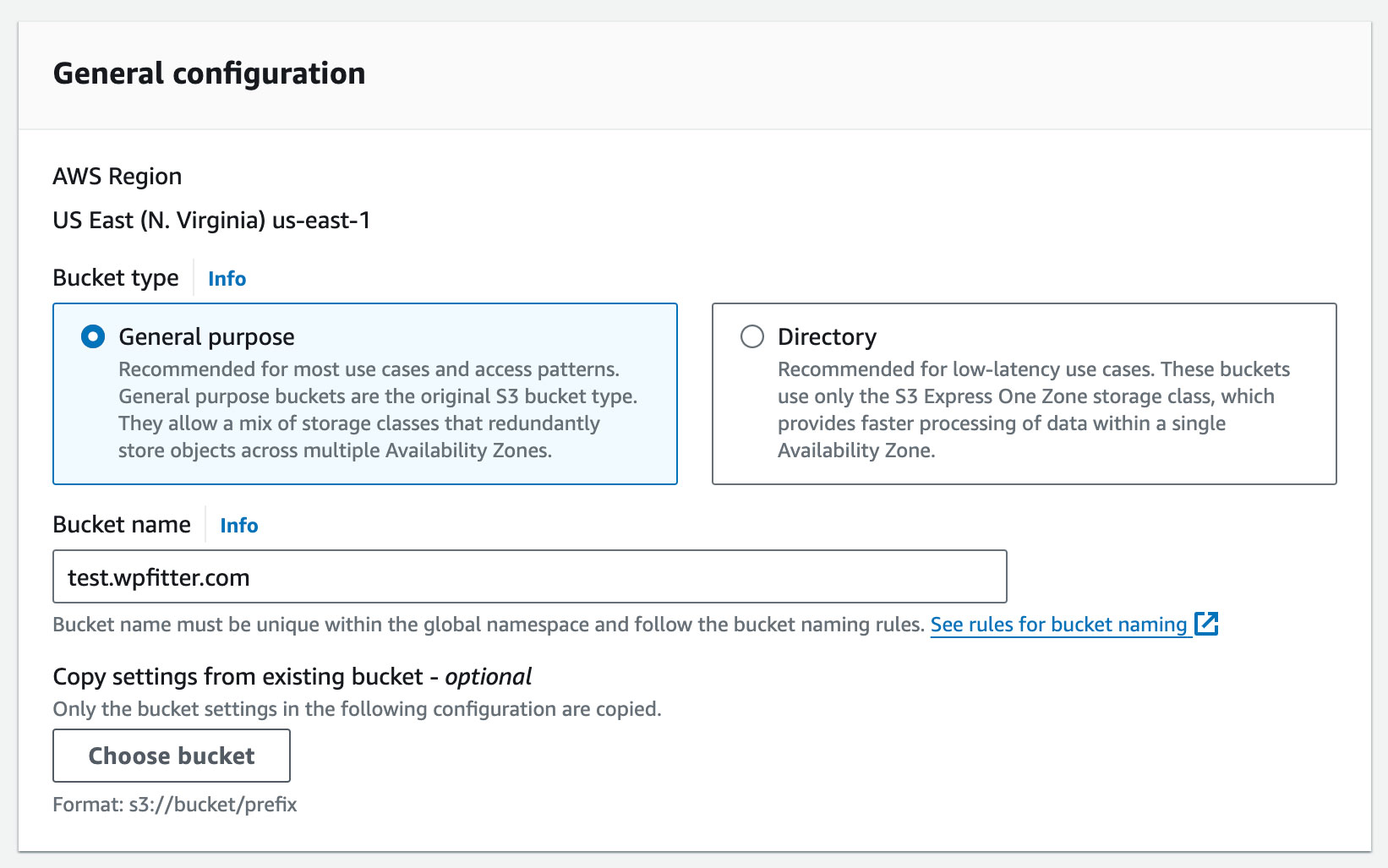The height and width of the screenshot is (868, 1388).
Task: Open Info link next to Bucket name
Action: pyautogui.click(x=238, y=525)
